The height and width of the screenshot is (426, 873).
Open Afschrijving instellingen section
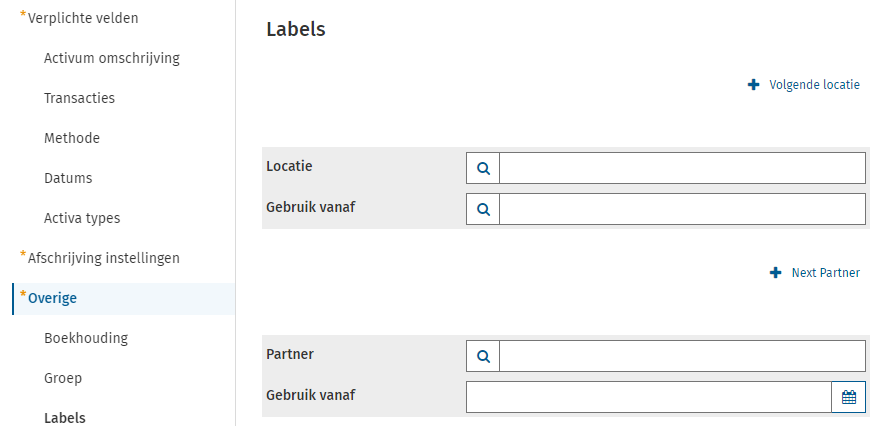tap(104, 258)
